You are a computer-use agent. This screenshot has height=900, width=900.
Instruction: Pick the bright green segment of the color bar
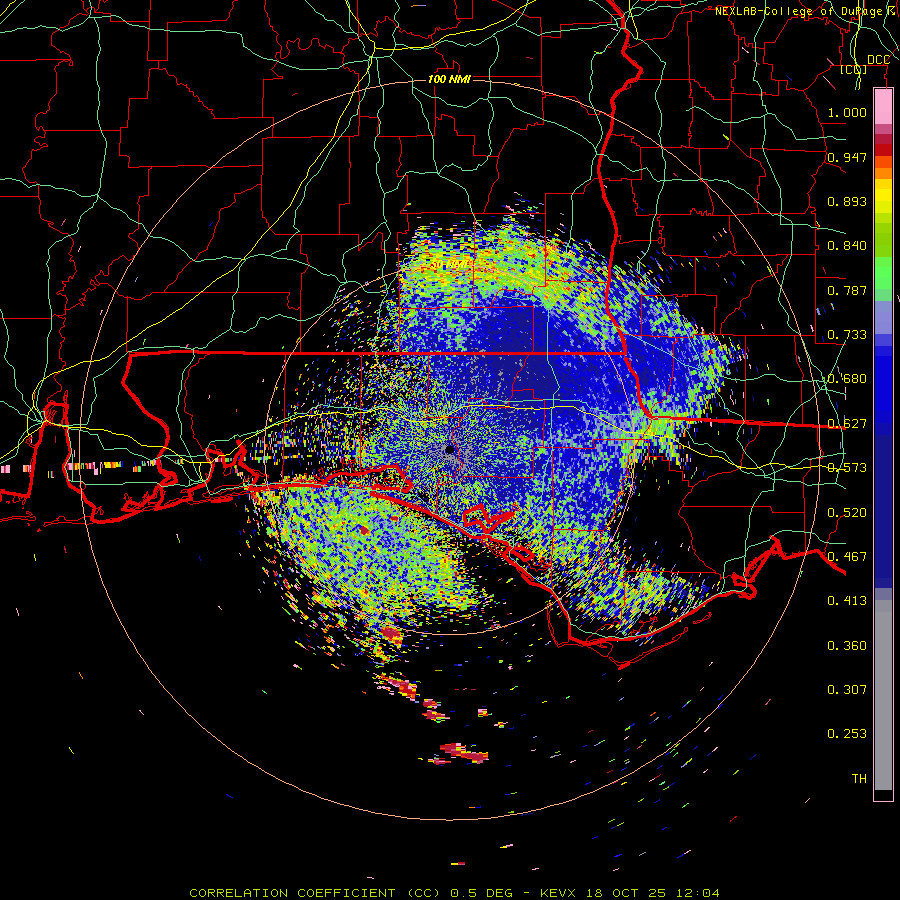[883, 273]
